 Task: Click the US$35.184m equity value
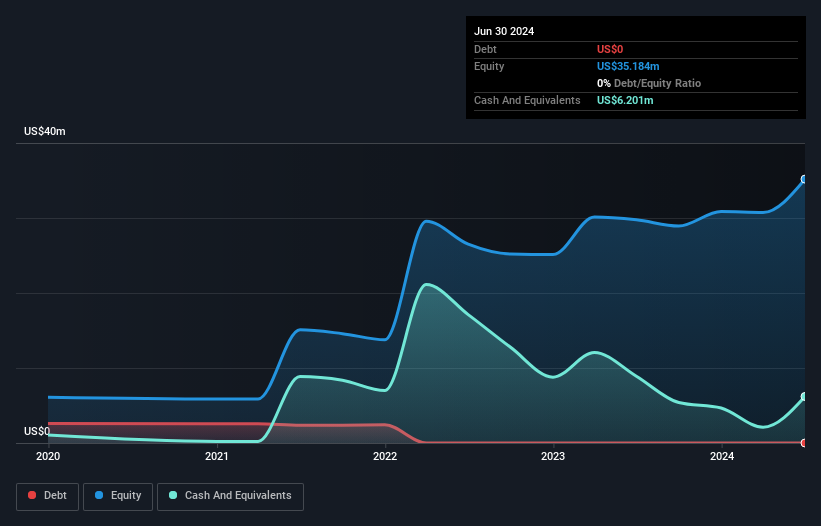pos(628,66)
